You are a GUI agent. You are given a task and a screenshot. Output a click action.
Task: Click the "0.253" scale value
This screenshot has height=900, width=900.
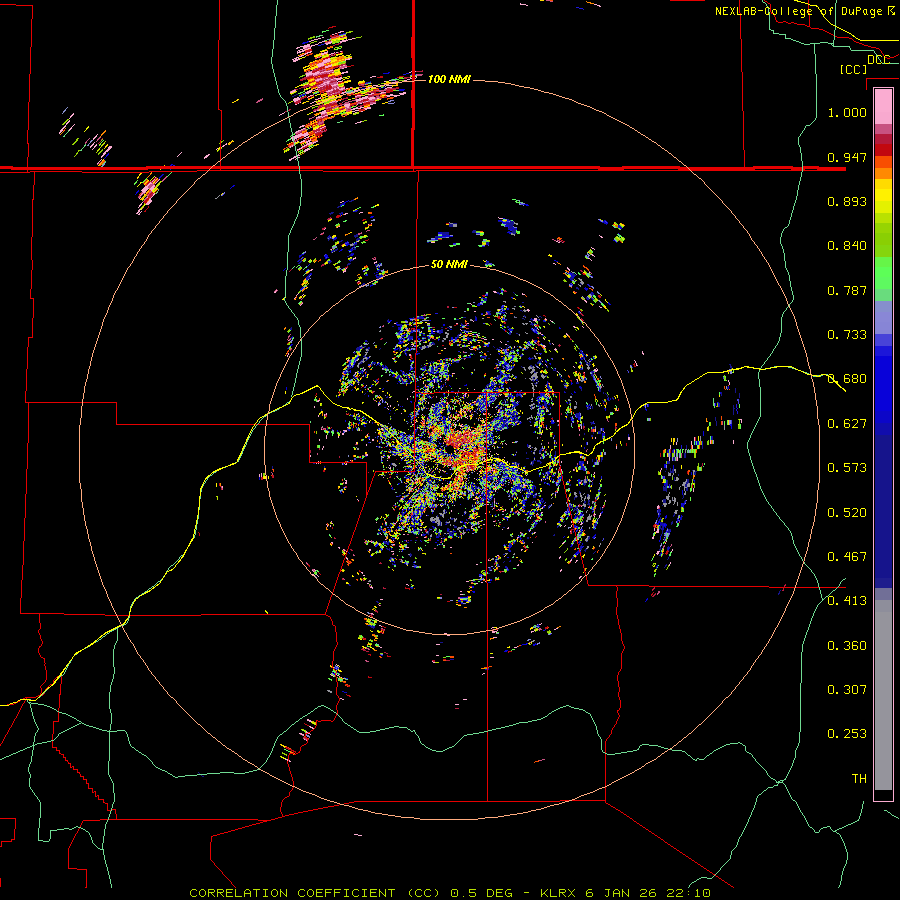[x=847, y=734]
